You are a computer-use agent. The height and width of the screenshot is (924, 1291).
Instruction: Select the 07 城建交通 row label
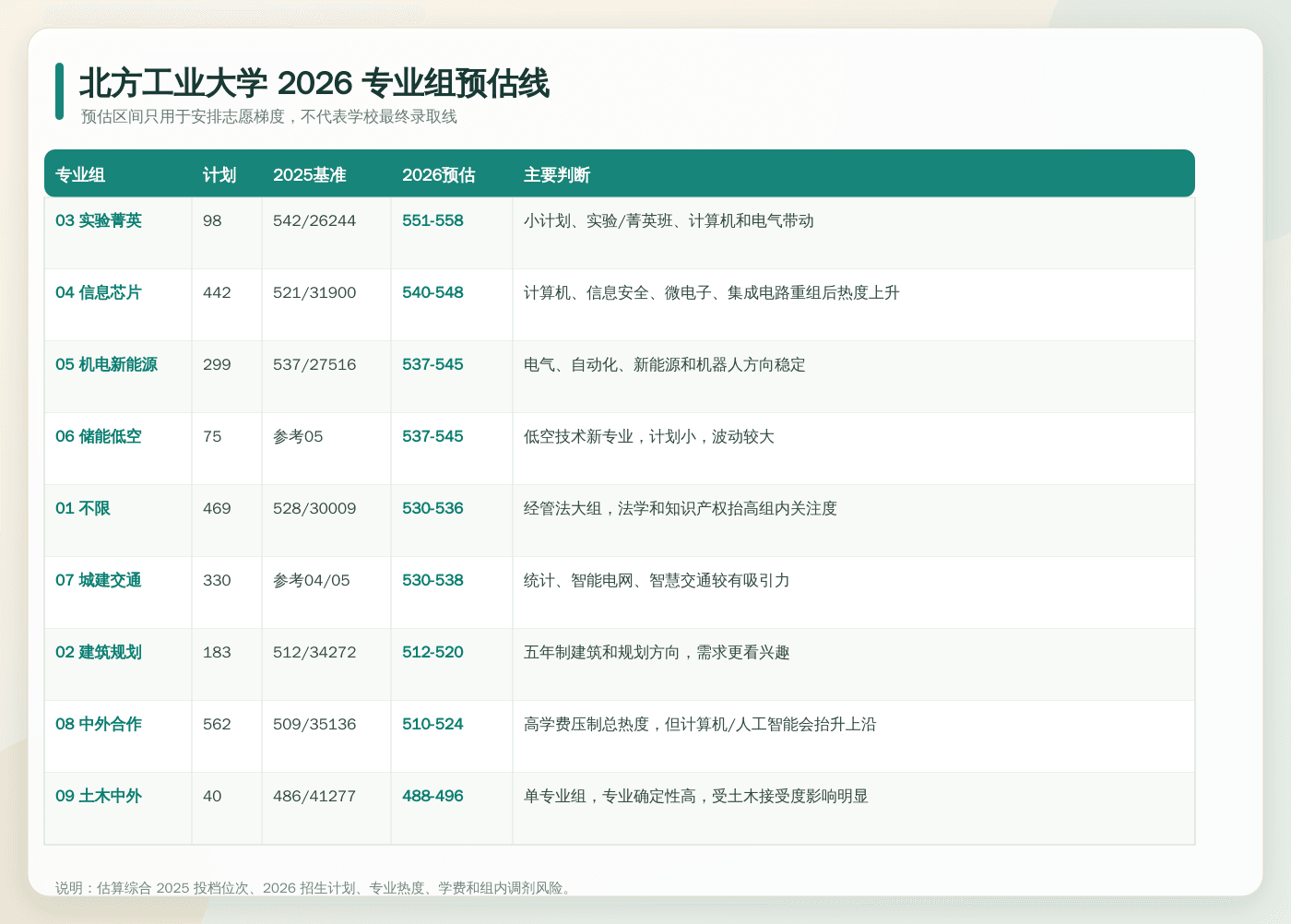[99, 580]
